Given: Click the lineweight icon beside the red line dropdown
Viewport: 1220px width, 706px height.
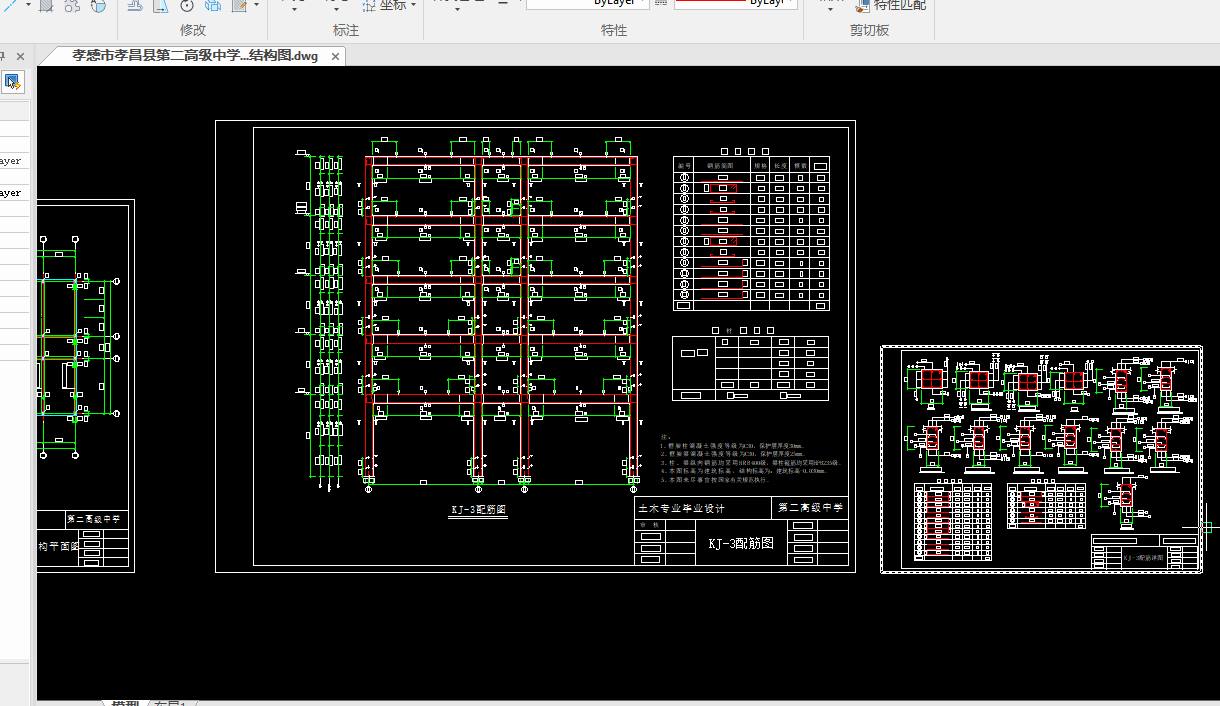Looking at the screenshot, I should (661, 4).
